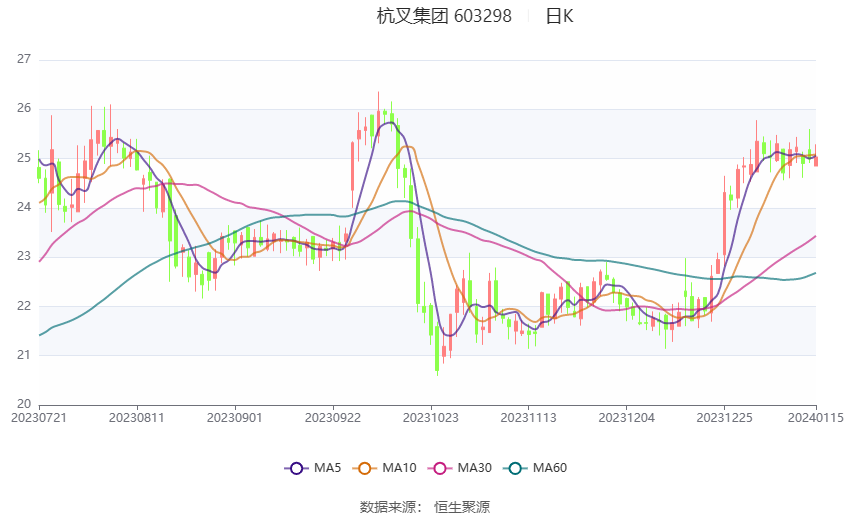Click the 22 price axis label

coord(24,306)
